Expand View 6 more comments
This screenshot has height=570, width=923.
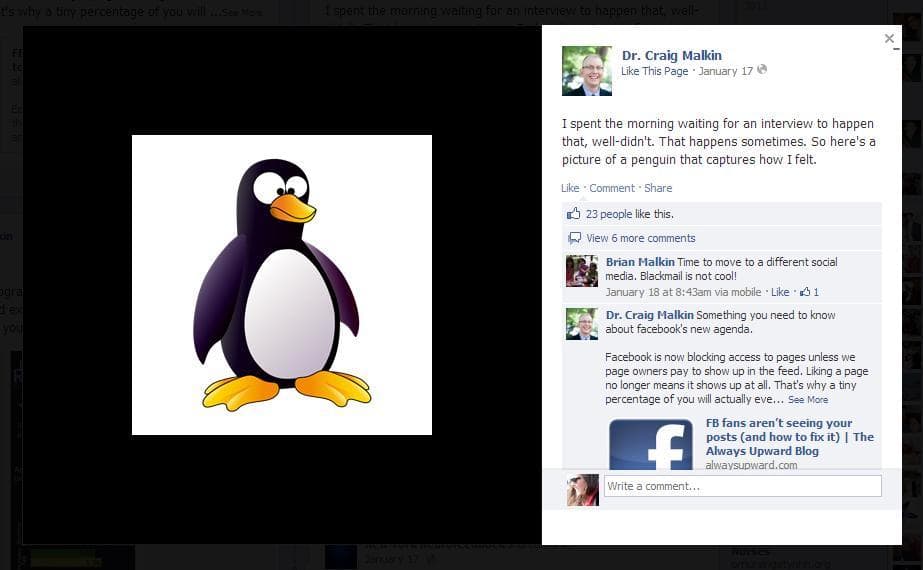tap(640, 238)
